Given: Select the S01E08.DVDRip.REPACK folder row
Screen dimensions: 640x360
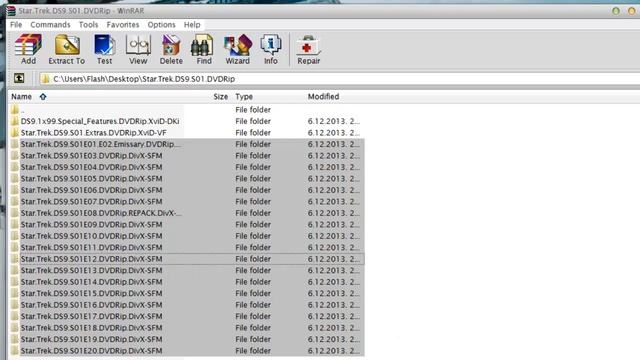Looking at the screenshot, I should [x=186, y=213].
